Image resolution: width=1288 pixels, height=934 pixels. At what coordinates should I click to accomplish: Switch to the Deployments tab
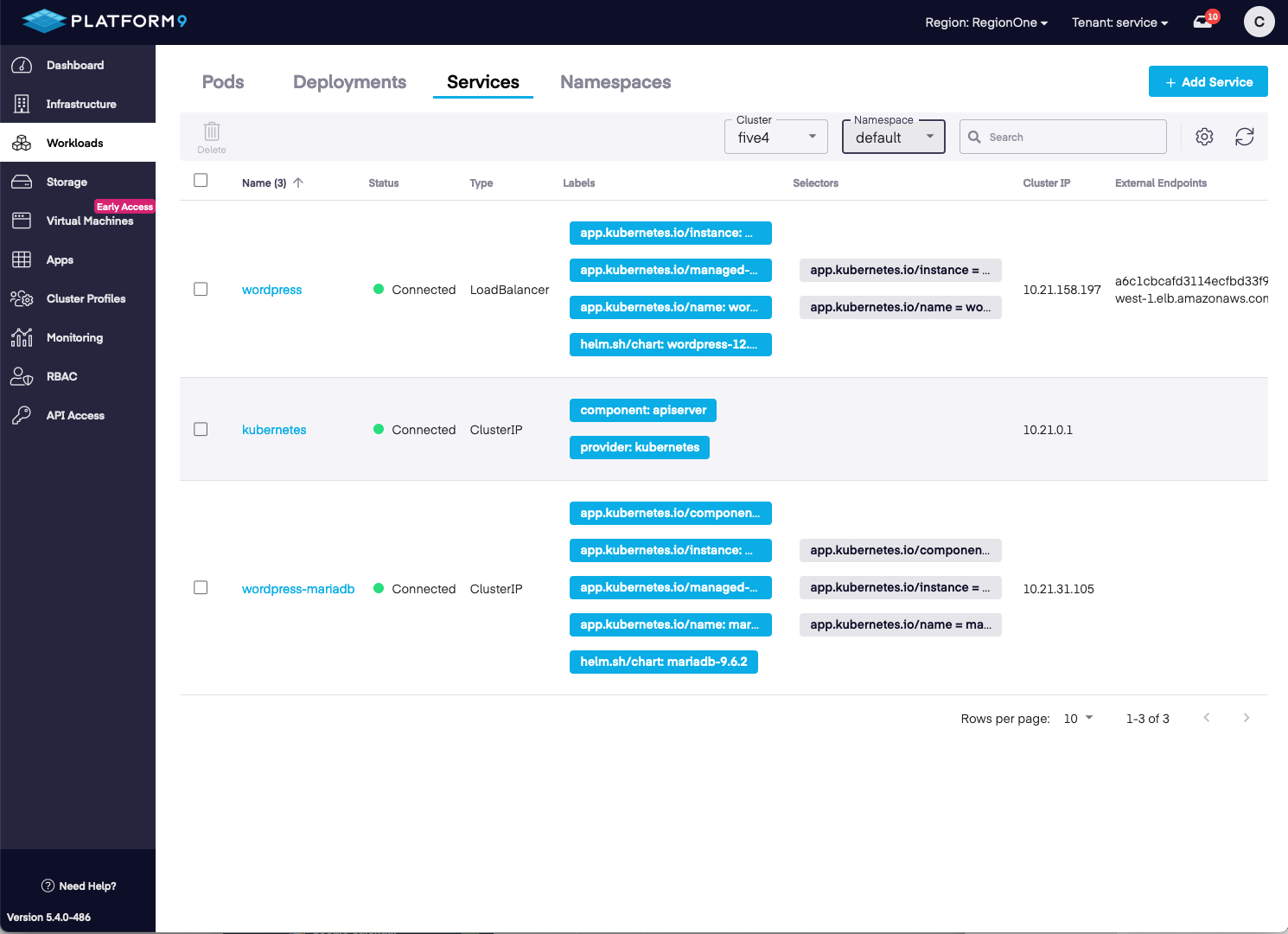click(349, 82)
